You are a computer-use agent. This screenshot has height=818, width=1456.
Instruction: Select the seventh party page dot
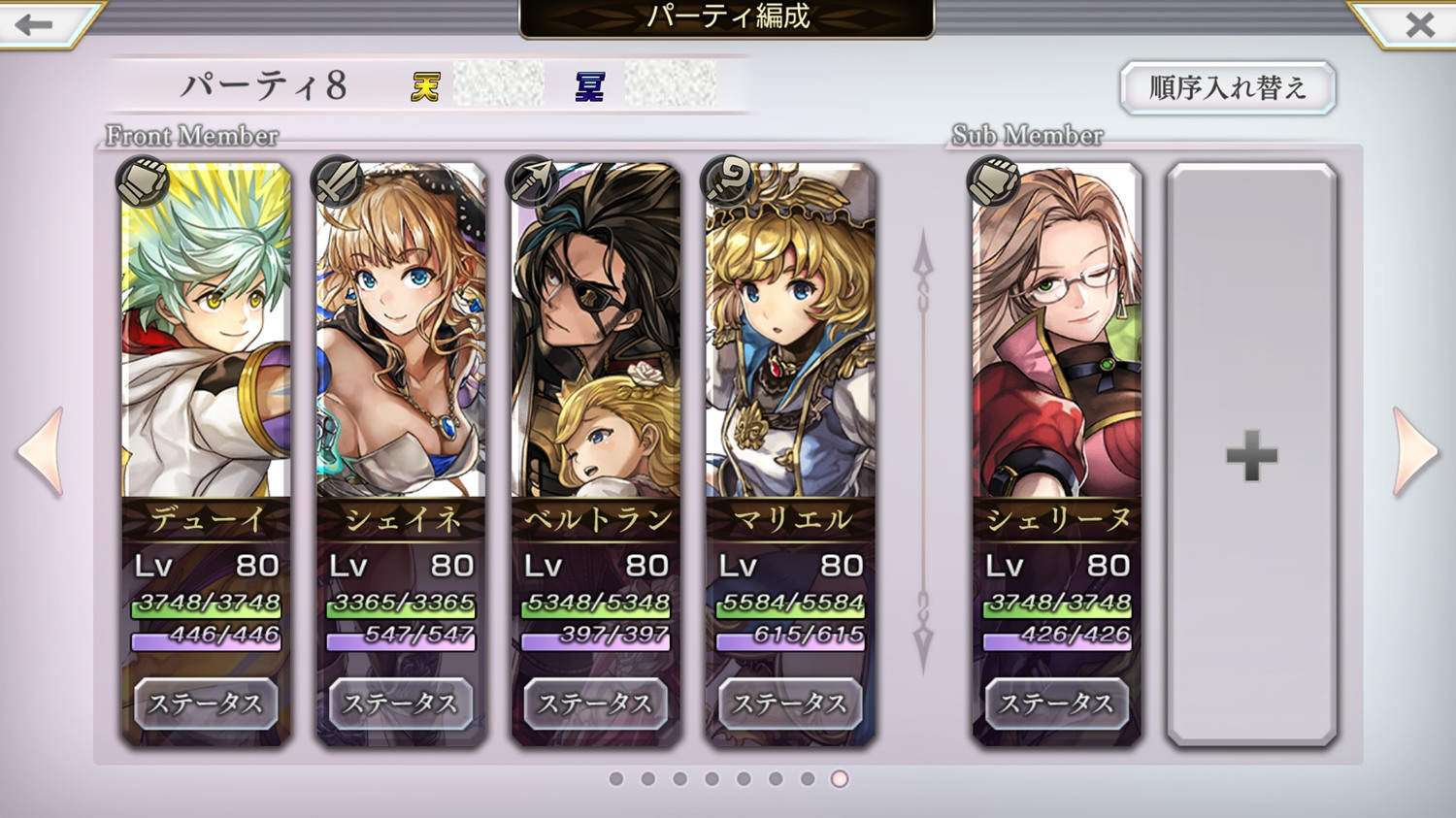click(x=808, y=778)
